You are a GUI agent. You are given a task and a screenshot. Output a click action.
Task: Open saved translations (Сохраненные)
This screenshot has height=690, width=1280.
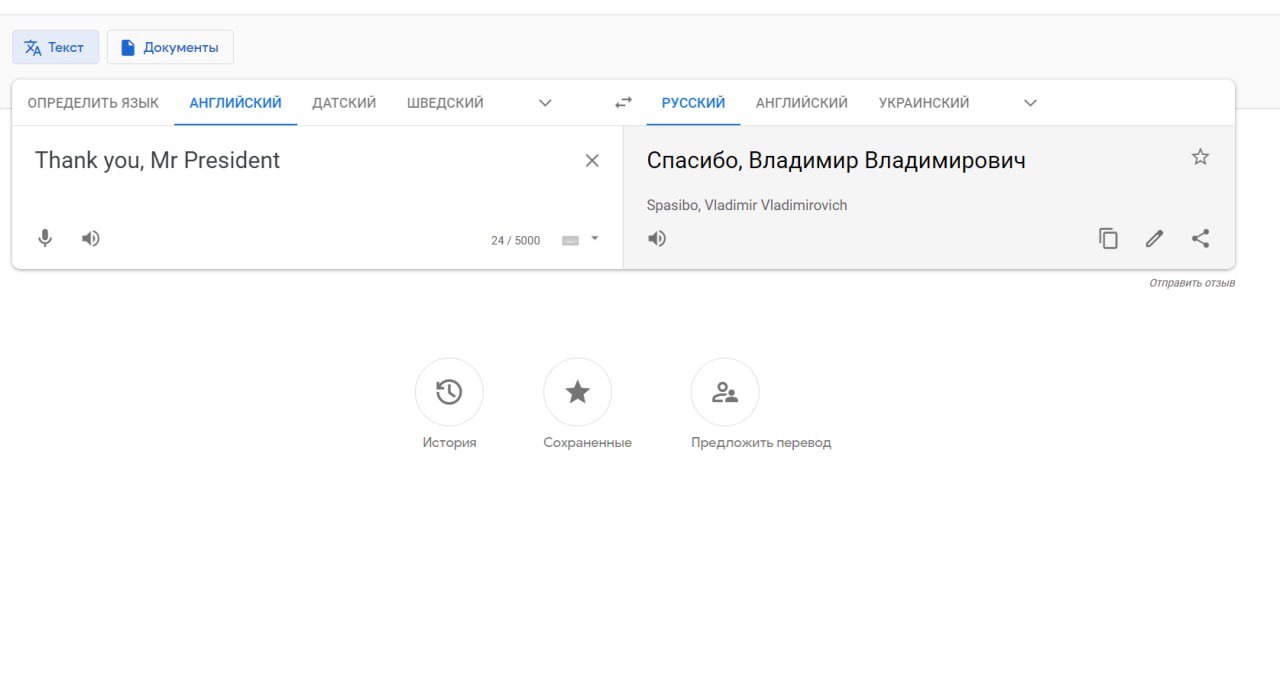(x=577, y=392)
